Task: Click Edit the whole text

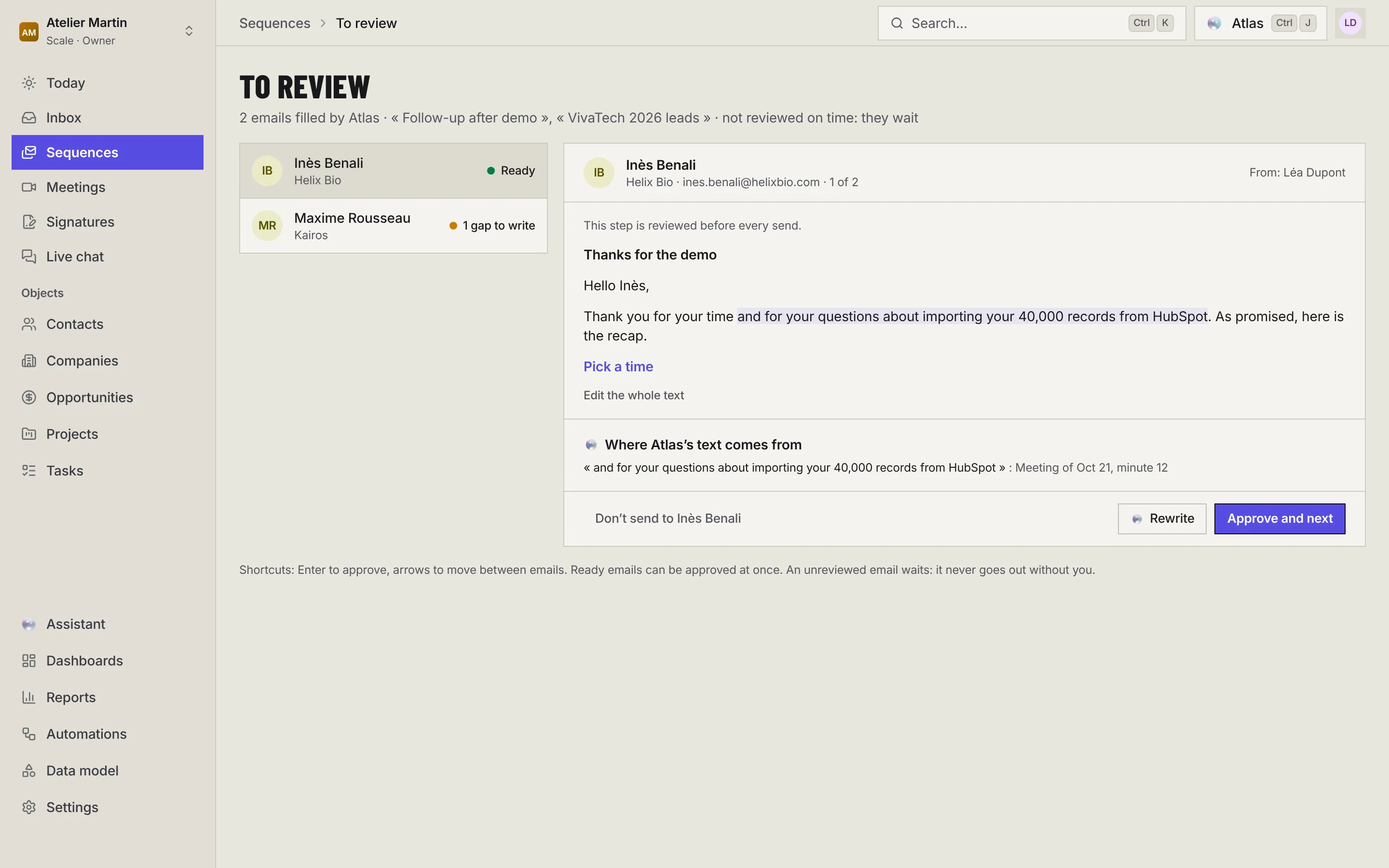Action: (x=634, y=395)
